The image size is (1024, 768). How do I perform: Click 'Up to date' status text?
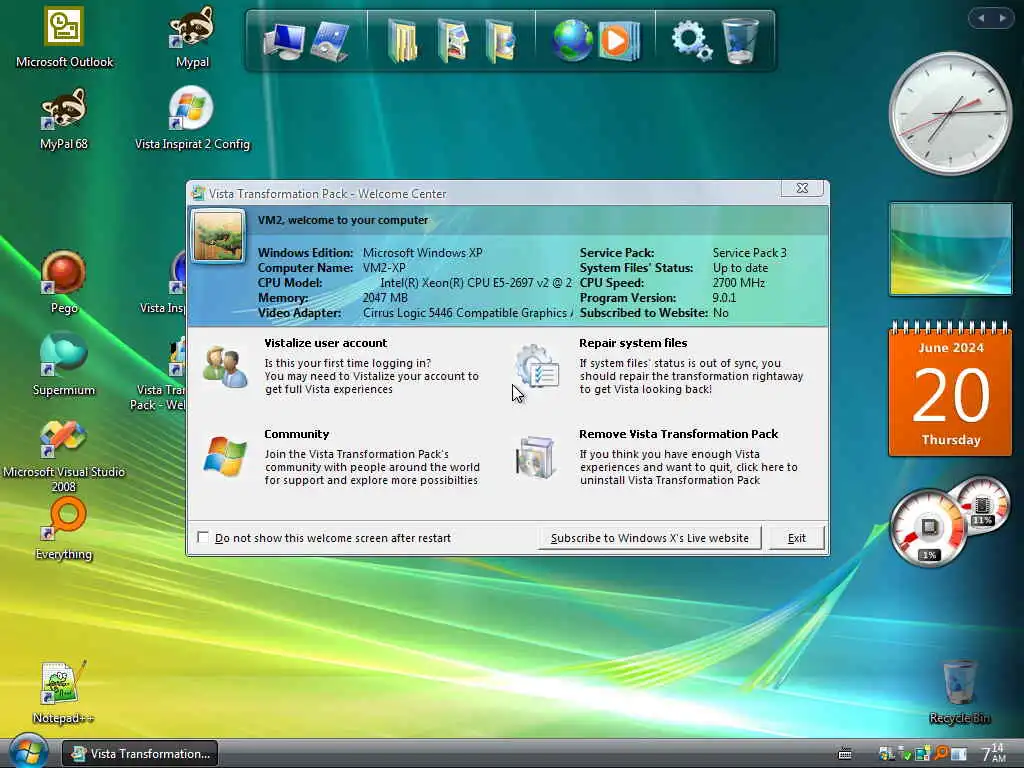click(740, 268)
